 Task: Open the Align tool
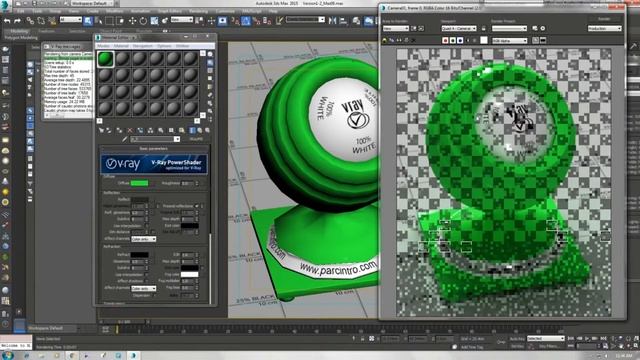point(344,20)
